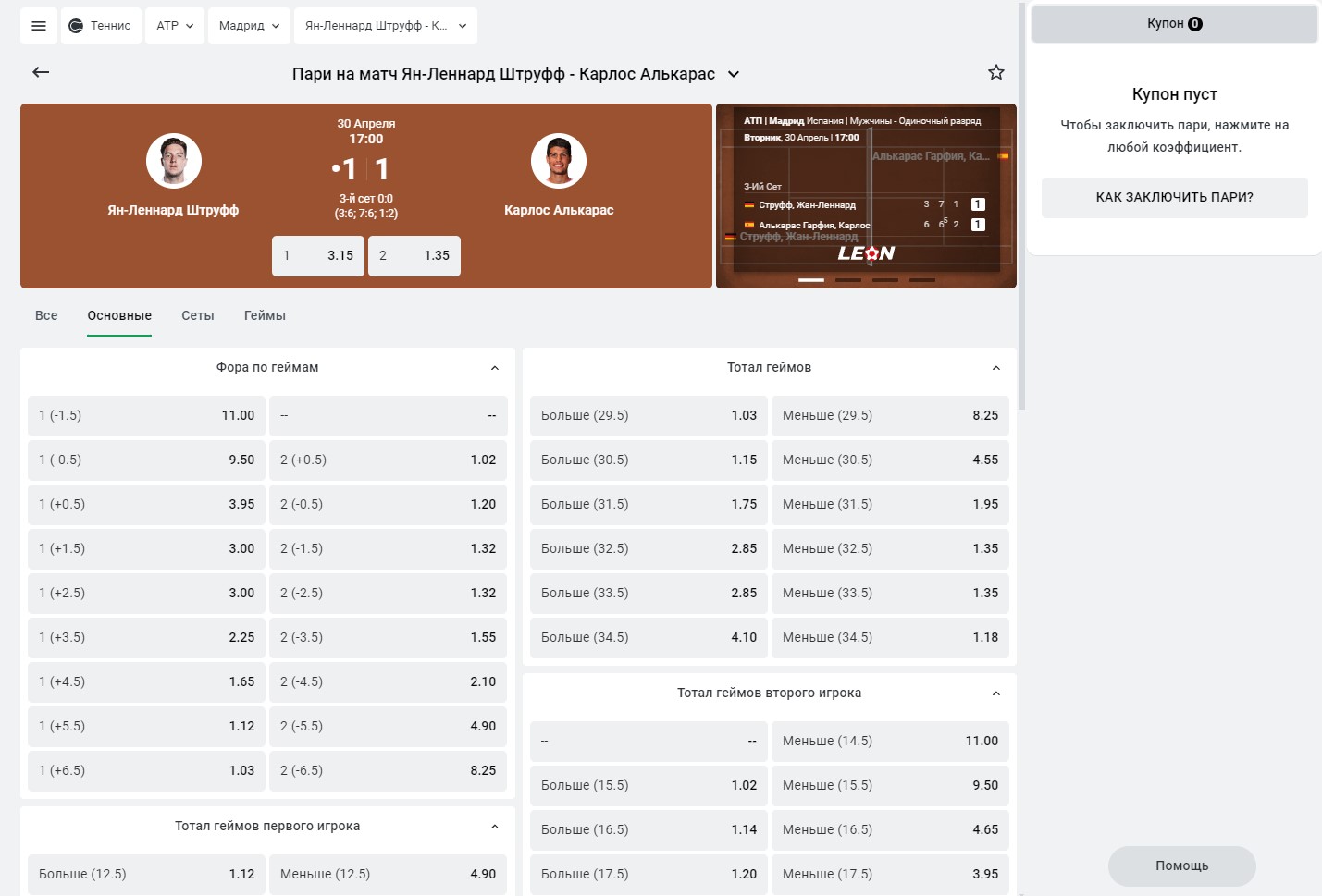This screenshot has width=1322, height=896.
Task: Expand the match title chevron
Action: (x=734, y=74)
